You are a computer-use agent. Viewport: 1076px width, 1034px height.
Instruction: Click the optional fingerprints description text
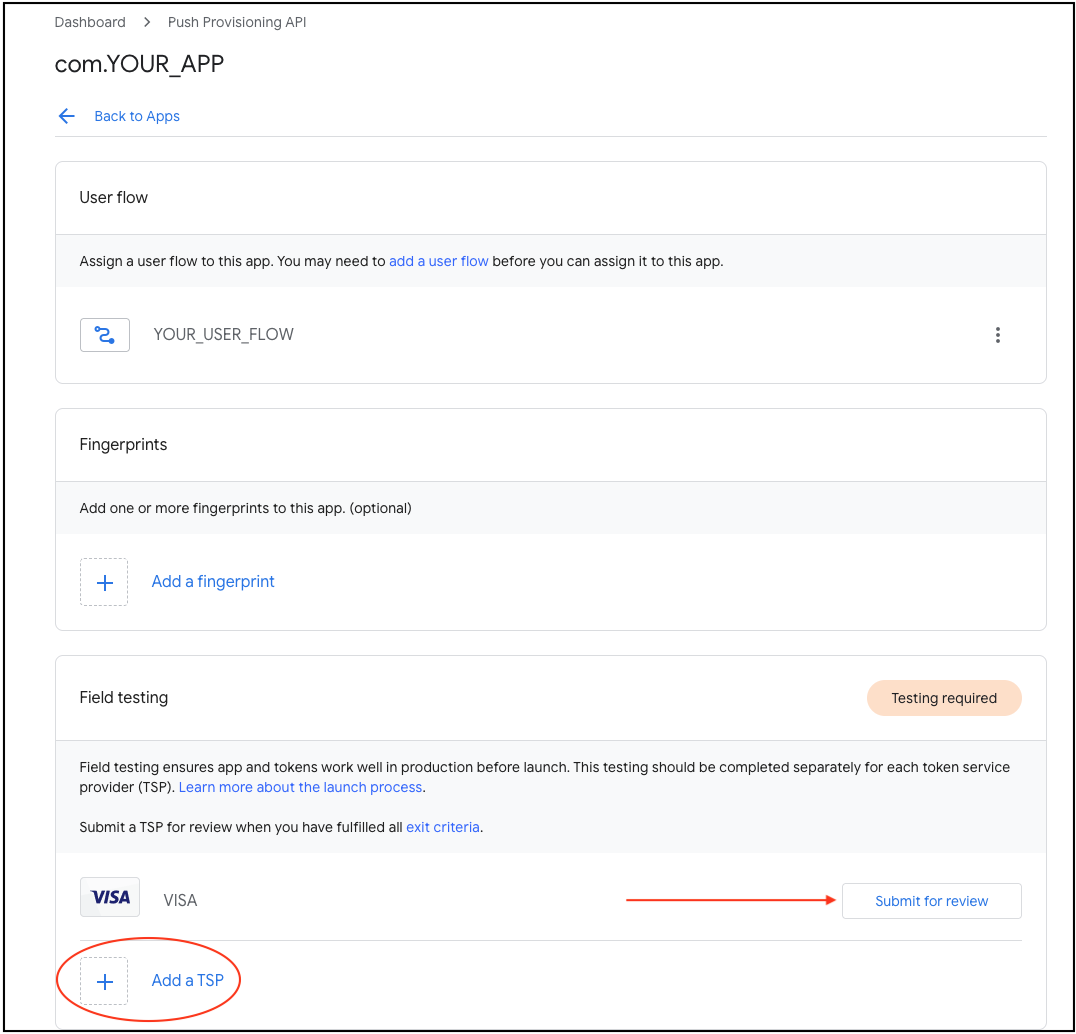246,508
